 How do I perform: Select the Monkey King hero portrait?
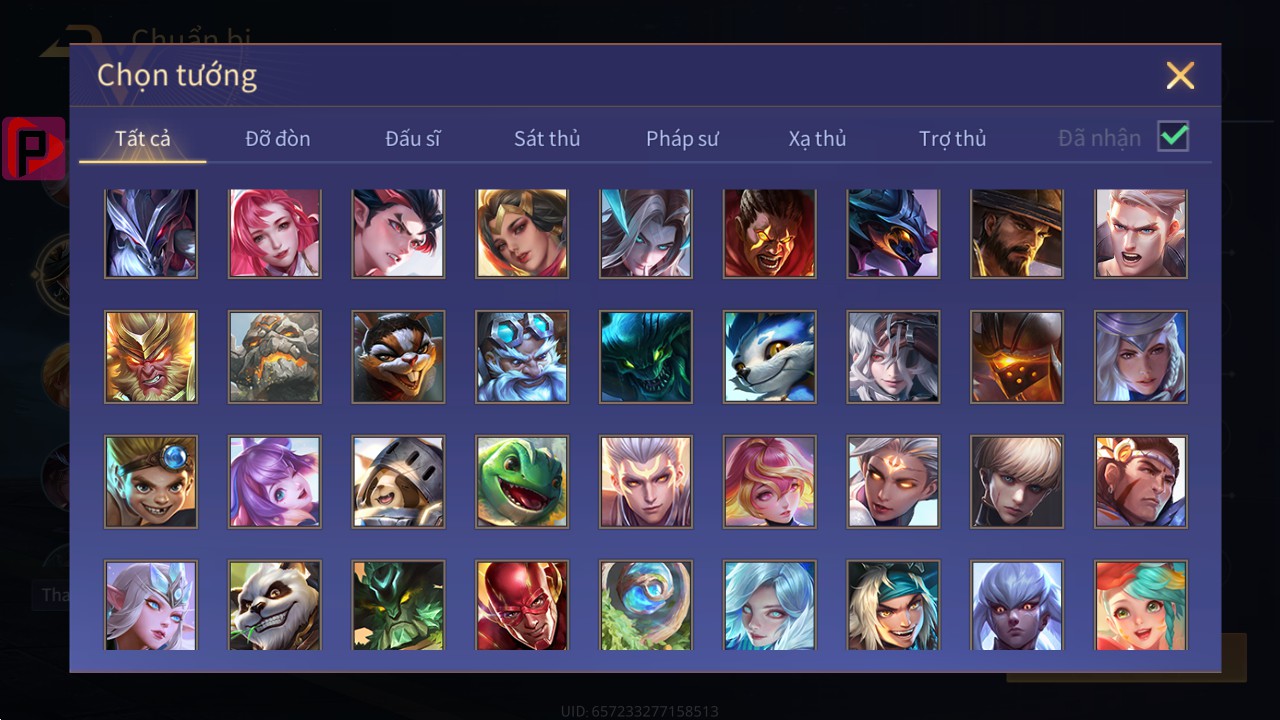pos(151,357)
